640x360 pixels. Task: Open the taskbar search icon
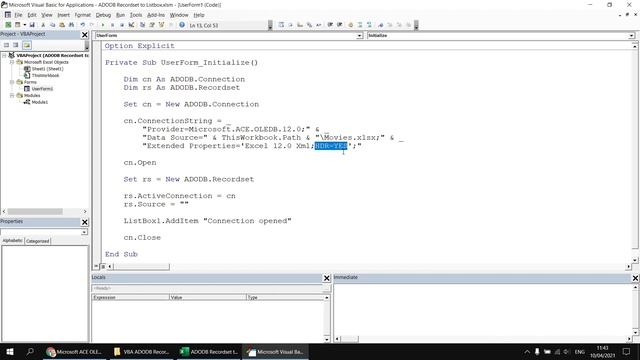pyautogui.click(x=30, y=351)
